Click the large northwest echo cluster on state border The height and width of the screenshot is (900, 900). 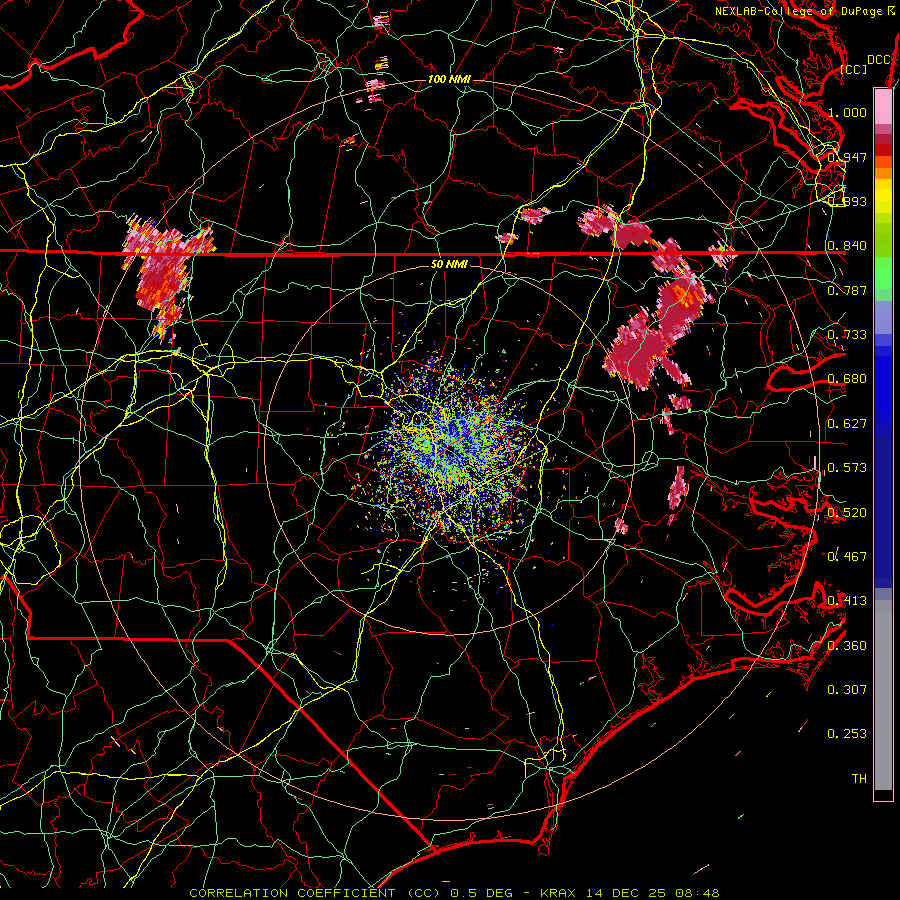(x=165, y=276)
